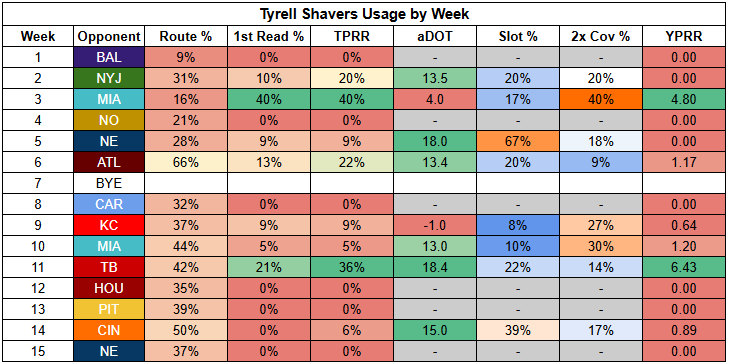Screen dimensions: 729x364
Task: Click the CIN opponent cell
Action: (109, 331)
